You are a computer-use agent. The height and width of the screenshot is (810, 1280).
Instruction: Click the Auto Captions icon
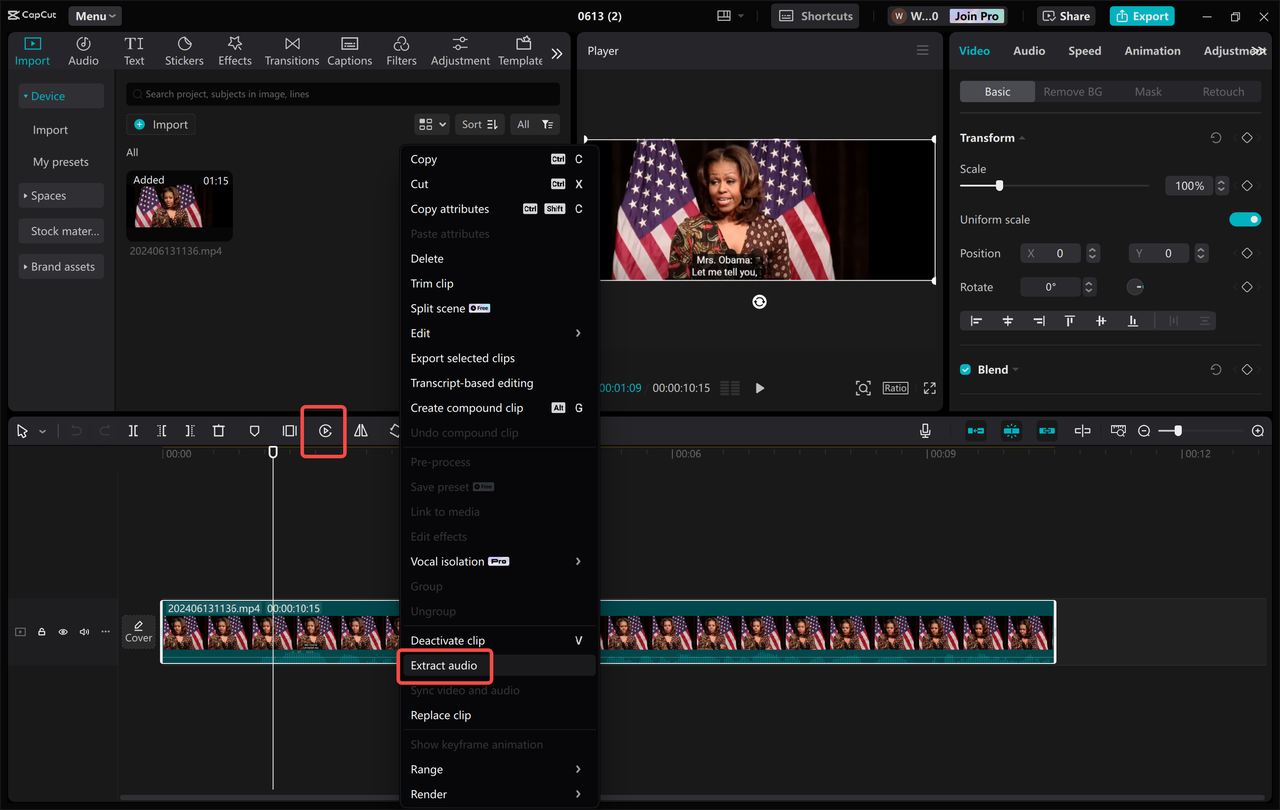349,50
